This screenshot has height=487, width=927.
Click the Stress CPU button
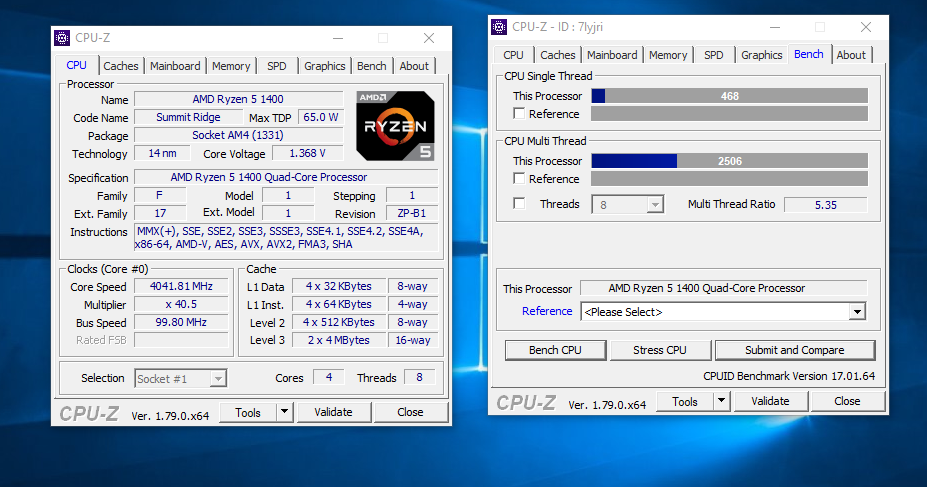(660, 350)
